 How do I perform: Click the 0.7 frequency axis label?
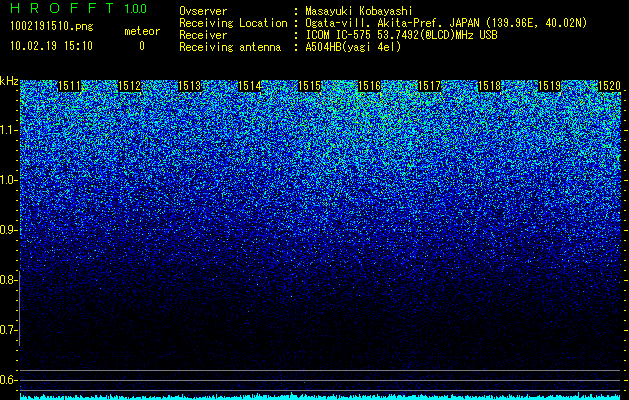point(9,330)
